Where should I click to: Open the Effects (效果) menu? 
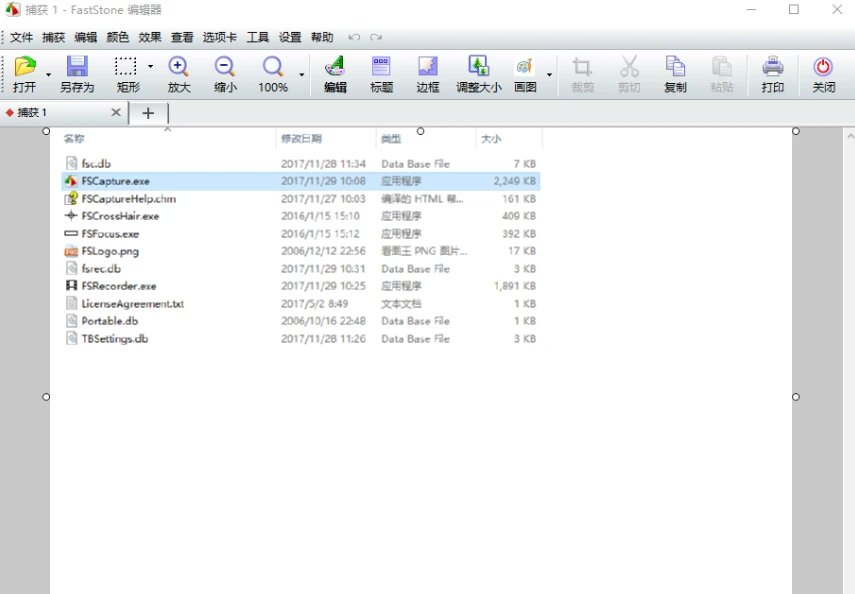pos(150,37)
